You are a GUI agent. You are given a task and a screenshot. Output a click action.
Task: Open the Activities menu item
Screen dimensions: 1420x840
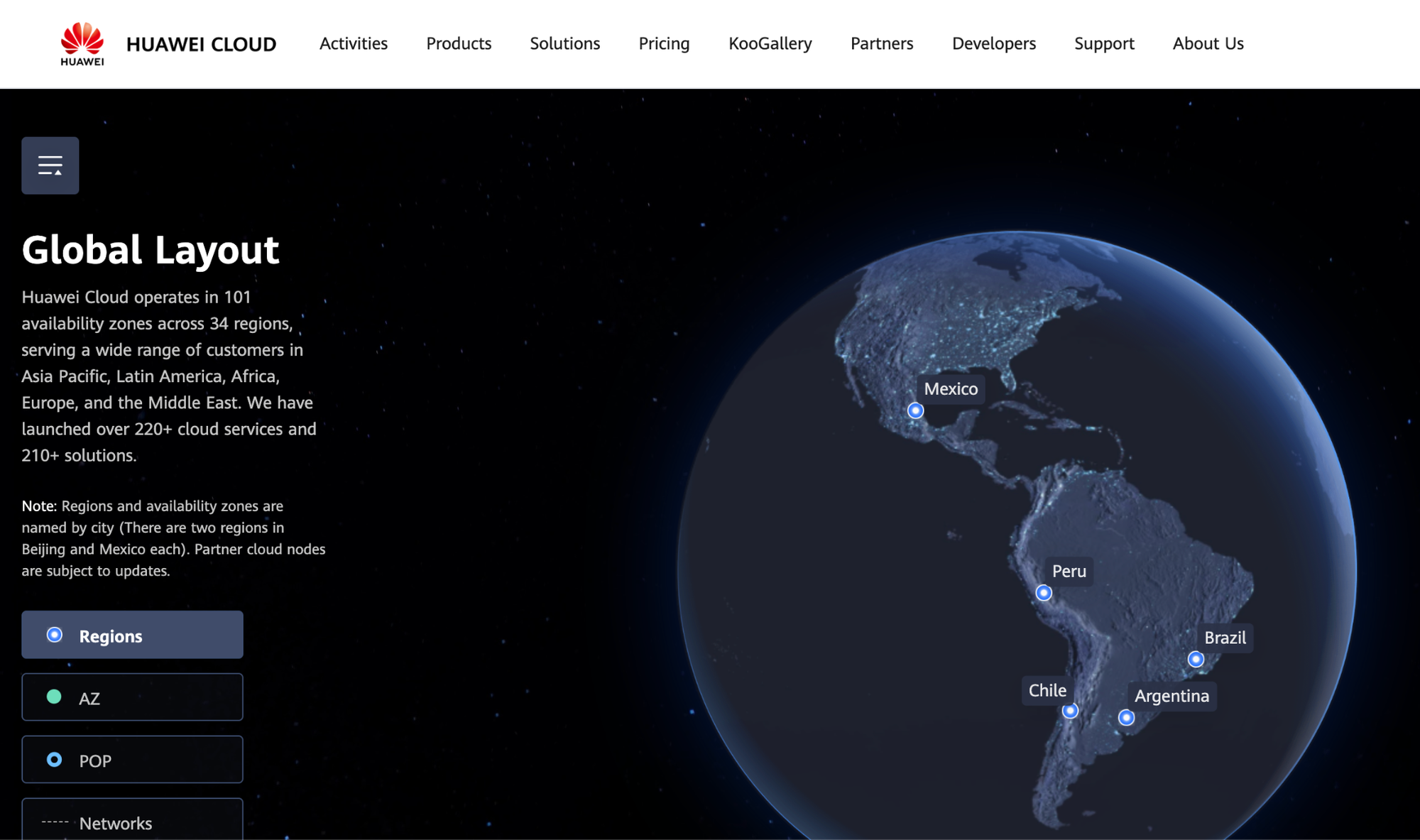coord(354,43)
